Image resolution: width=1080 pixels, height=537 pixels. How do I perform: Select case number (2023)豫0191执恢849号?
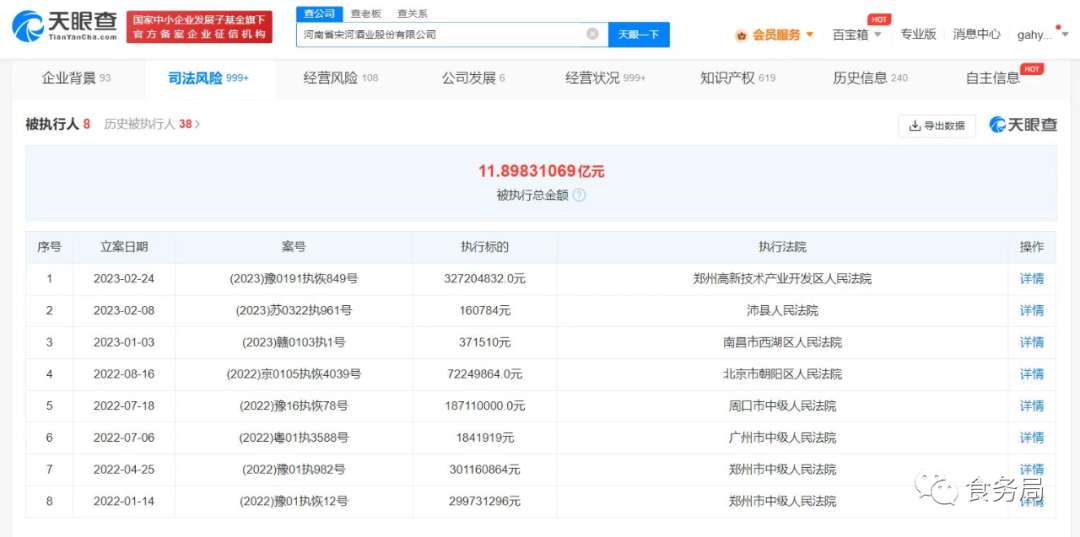click(293, 279)
